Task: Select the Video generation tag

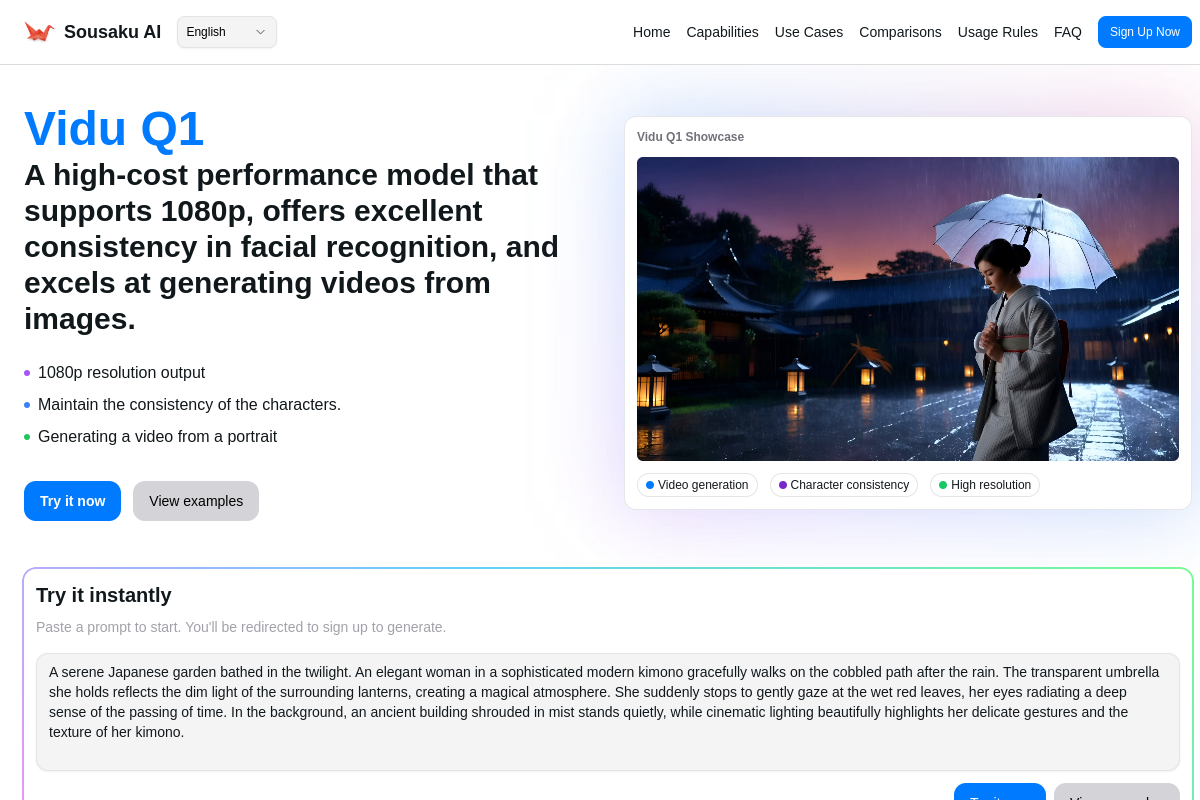Action: pos(697,485)
